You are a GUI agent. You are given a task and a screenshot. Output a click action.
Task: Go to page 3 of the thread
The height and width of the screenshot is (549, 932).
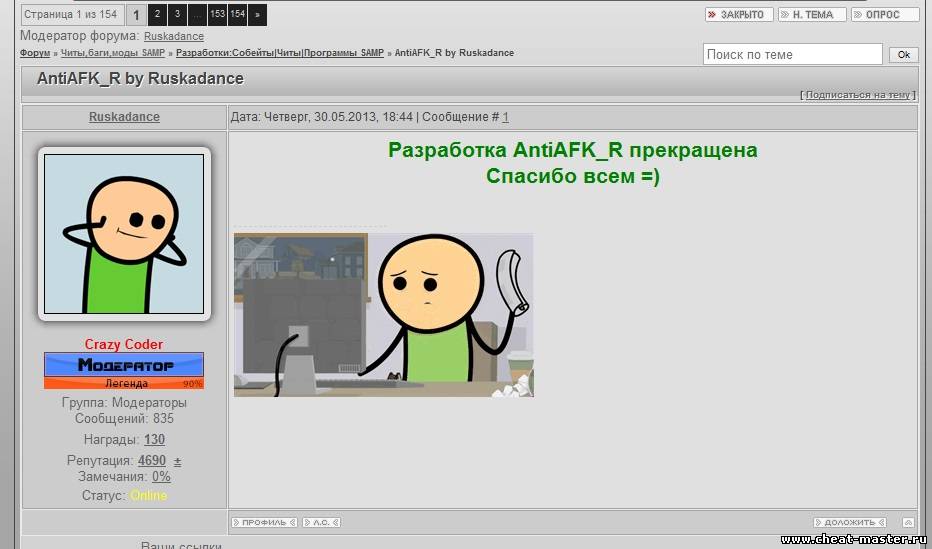[177, 15]
